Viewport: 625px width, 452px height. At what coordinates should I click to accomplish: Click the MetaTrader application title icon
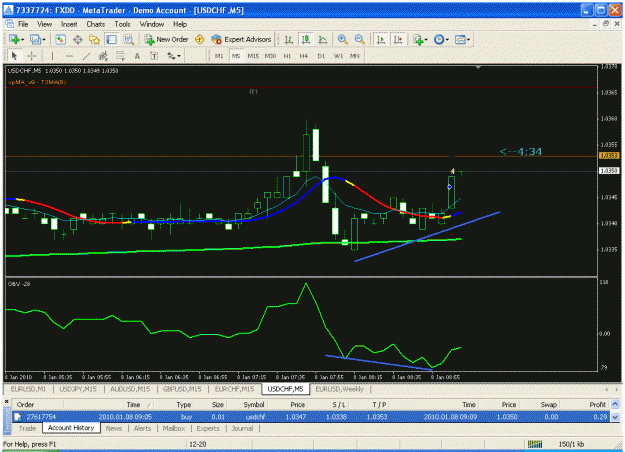(x=8, y=10)
